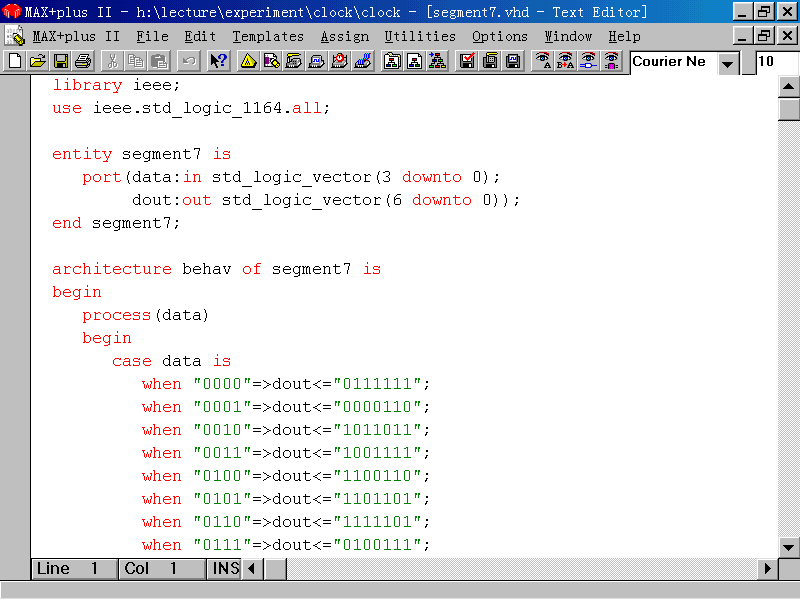Click the 'process' keyword before (data)
Screen dimensions: 800x600
click(116, 315)
